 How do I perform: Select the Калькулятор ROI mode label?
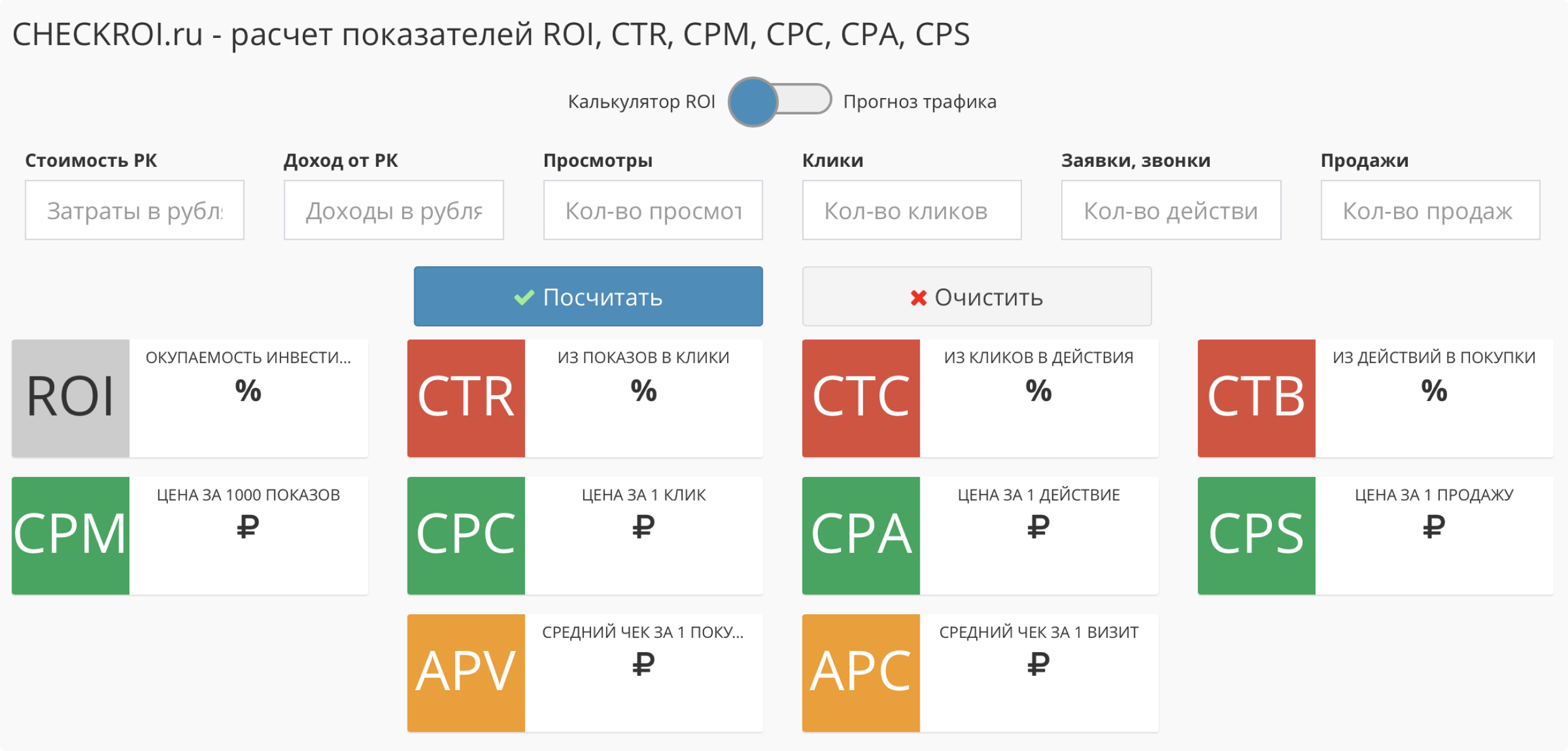pyautogui.click(x=641, y=102)
